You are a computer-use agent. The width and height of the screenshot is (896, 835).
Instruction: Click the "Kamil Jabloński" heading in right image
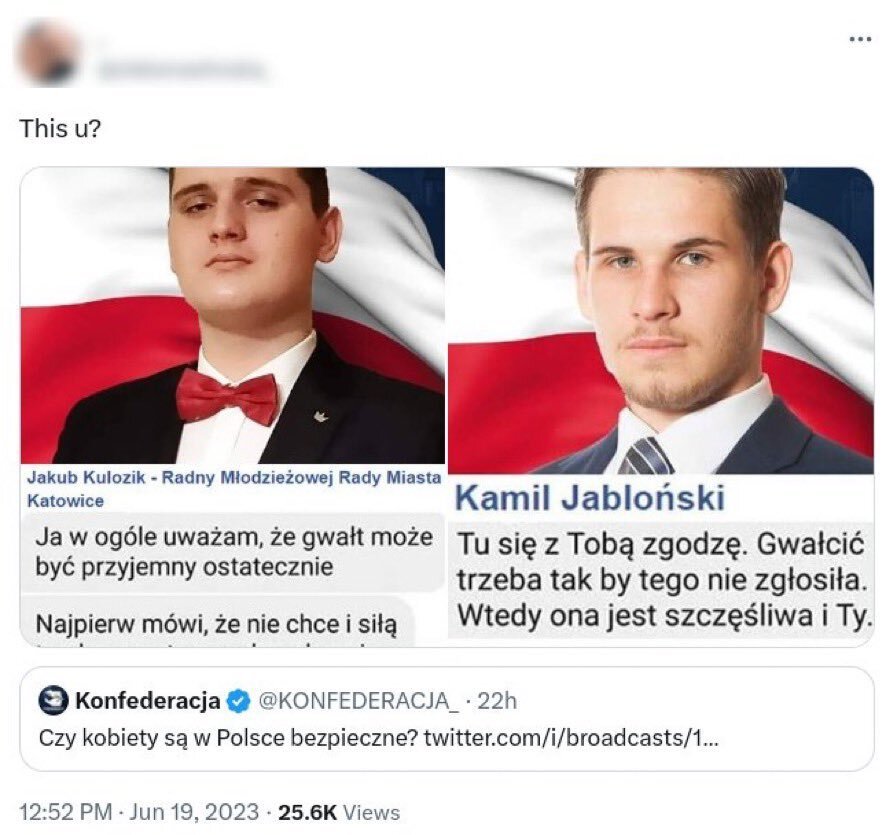(590, 497)
